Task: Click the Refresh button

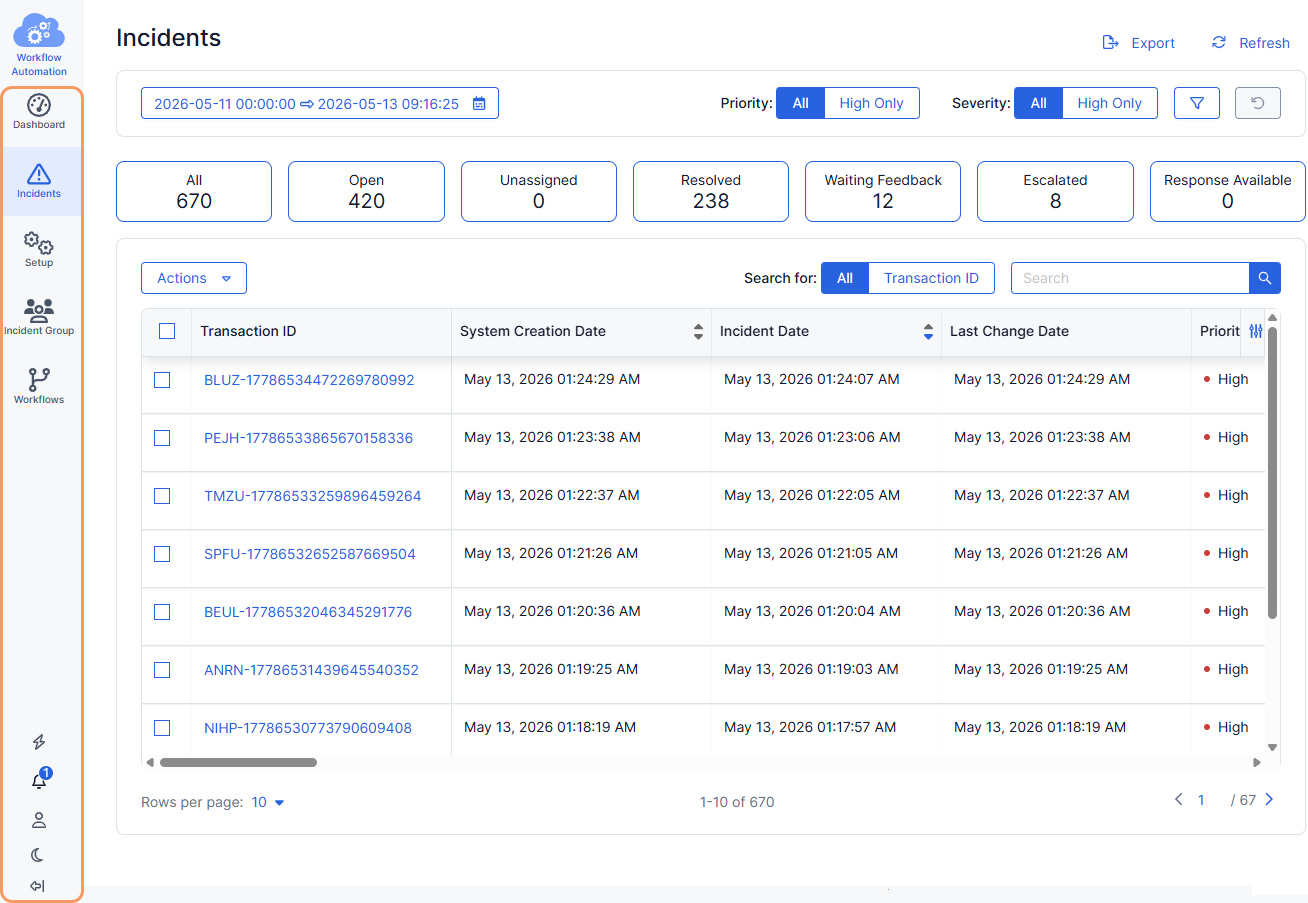Action: pos(1250,43)
